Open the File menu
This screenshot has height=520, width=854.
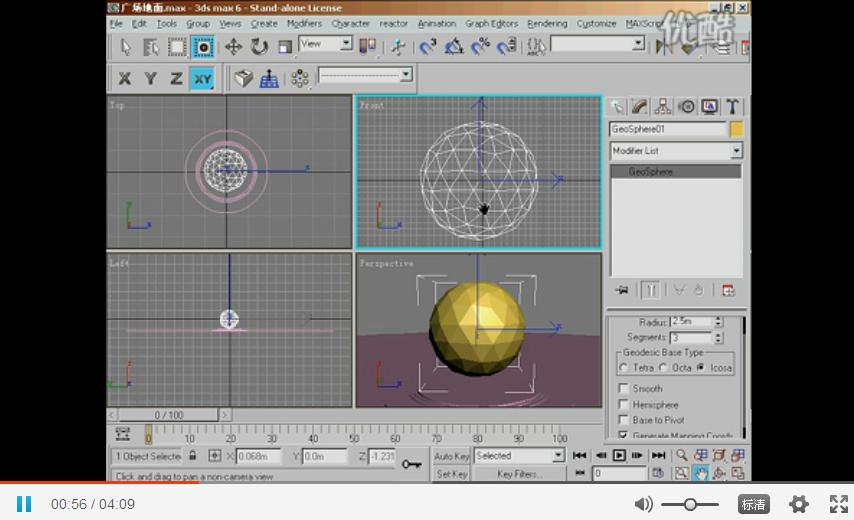pyautogui.click(x=116, y=23)
